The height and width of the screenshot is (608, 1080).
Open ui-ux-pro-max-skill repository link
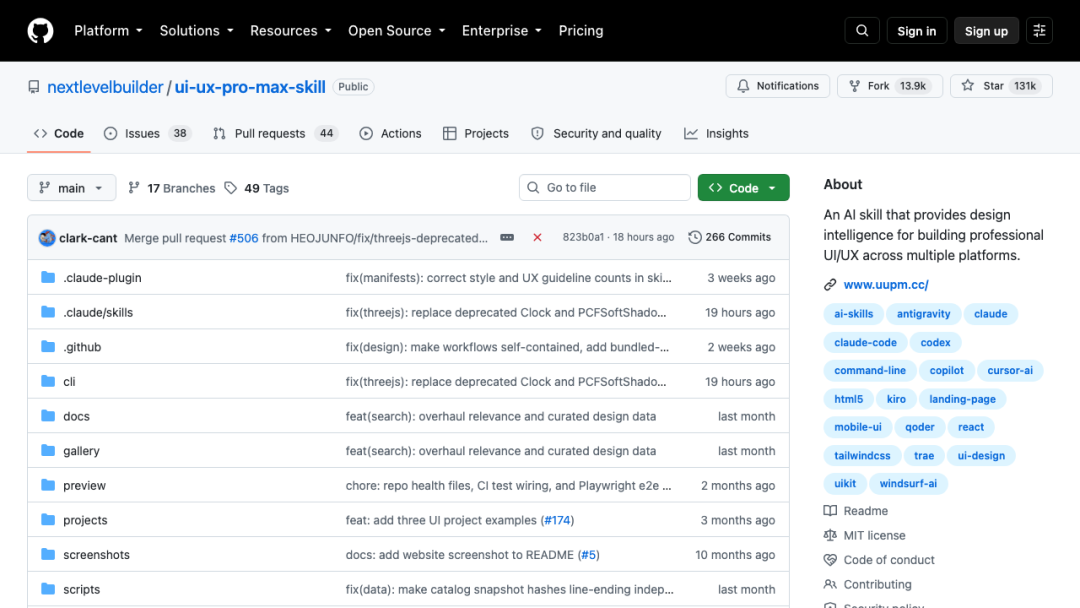250,87
